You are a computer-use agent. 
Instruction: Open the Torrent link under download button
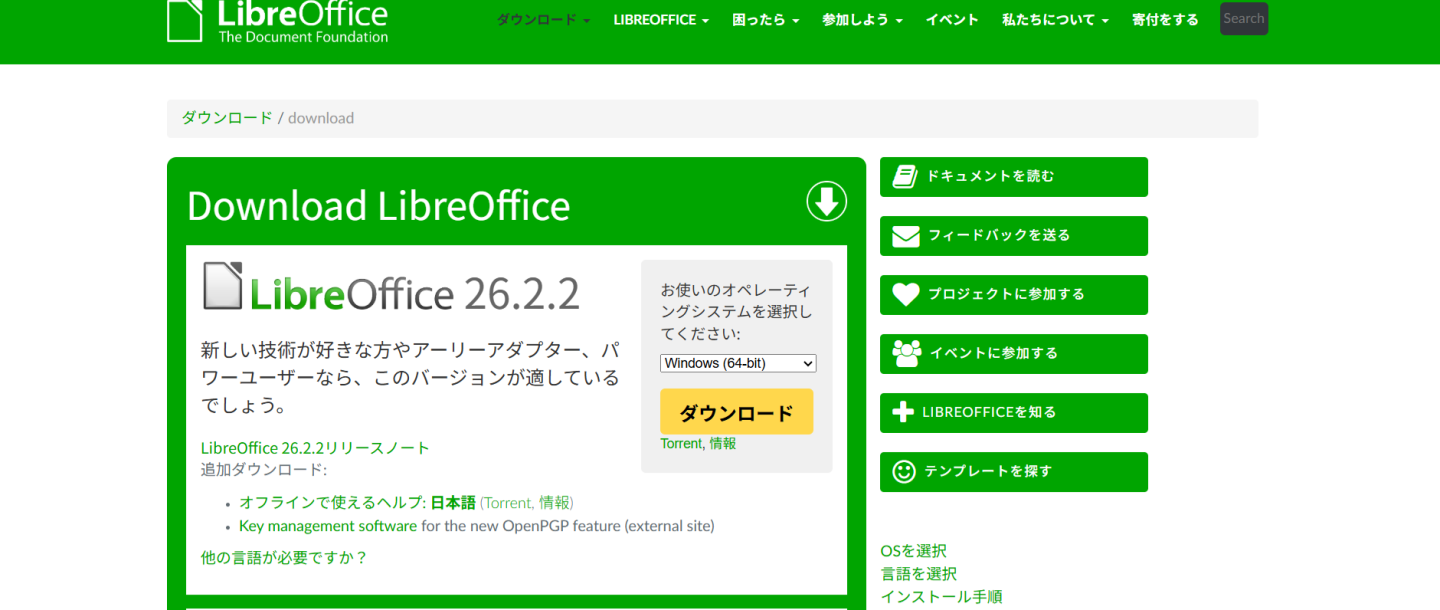[681, 443]
